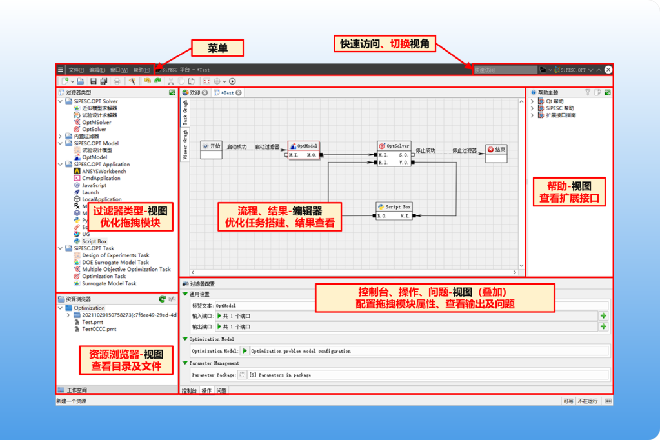Image resolution: width=660 pixels, height=440 pixels.
Task: Collapse the SiPESC.OPT Solver tree folder
Action: (61, 101)
